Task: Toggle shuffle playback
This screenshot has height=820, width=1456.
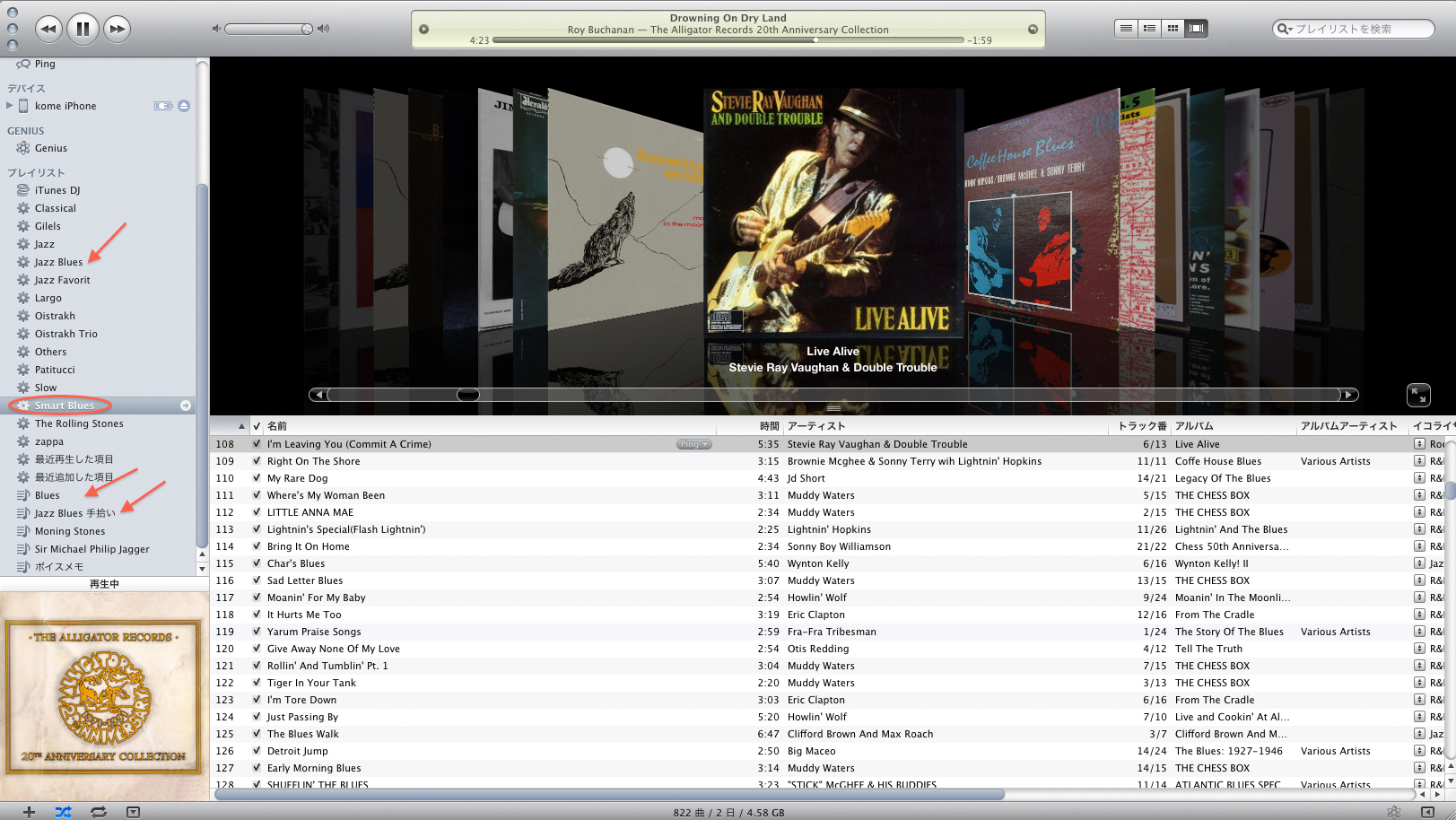Action: [63, 812]
